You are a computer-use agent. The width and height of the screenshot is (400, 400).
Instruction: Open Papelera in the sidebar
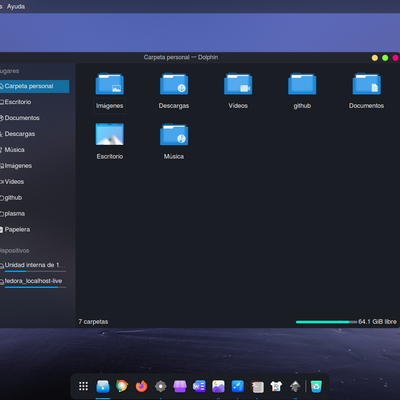click(34, 230)
